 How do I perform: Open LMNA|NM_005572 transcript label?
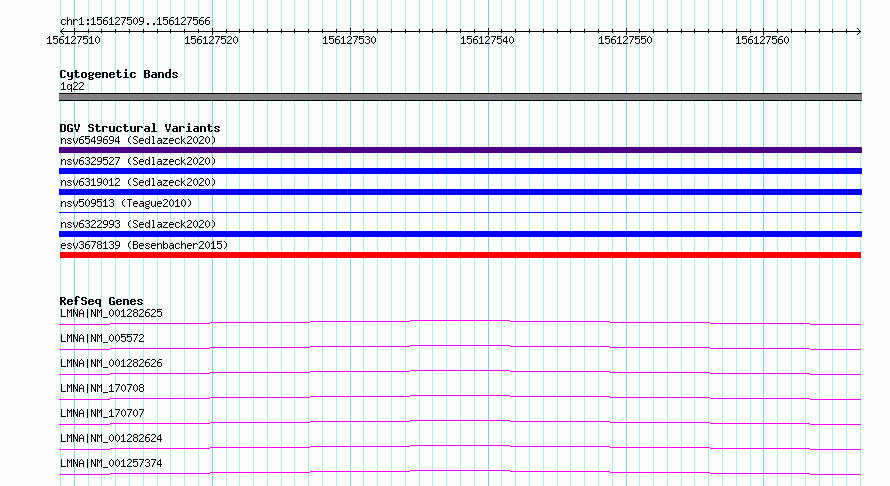(102, 338)
